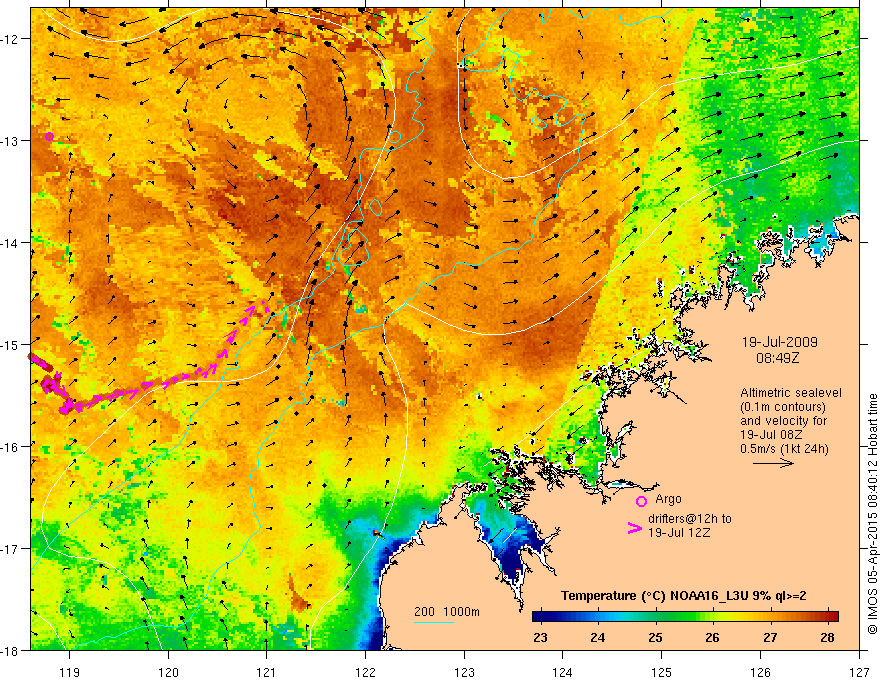Screen dimensions: 880x680
Task: Click the 'drifters@12h to' legend text
Action: (x=690, y=519)
